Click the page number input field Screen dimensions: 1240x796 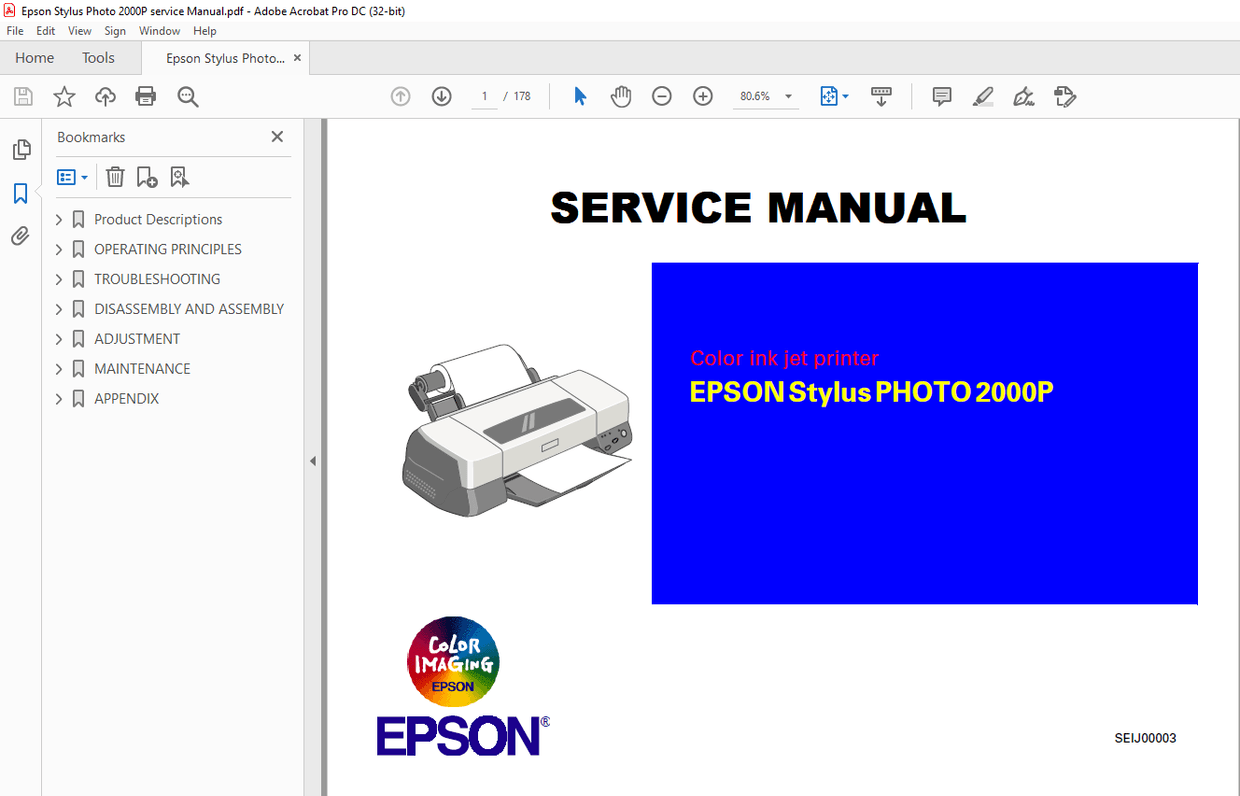click(484, 96)
